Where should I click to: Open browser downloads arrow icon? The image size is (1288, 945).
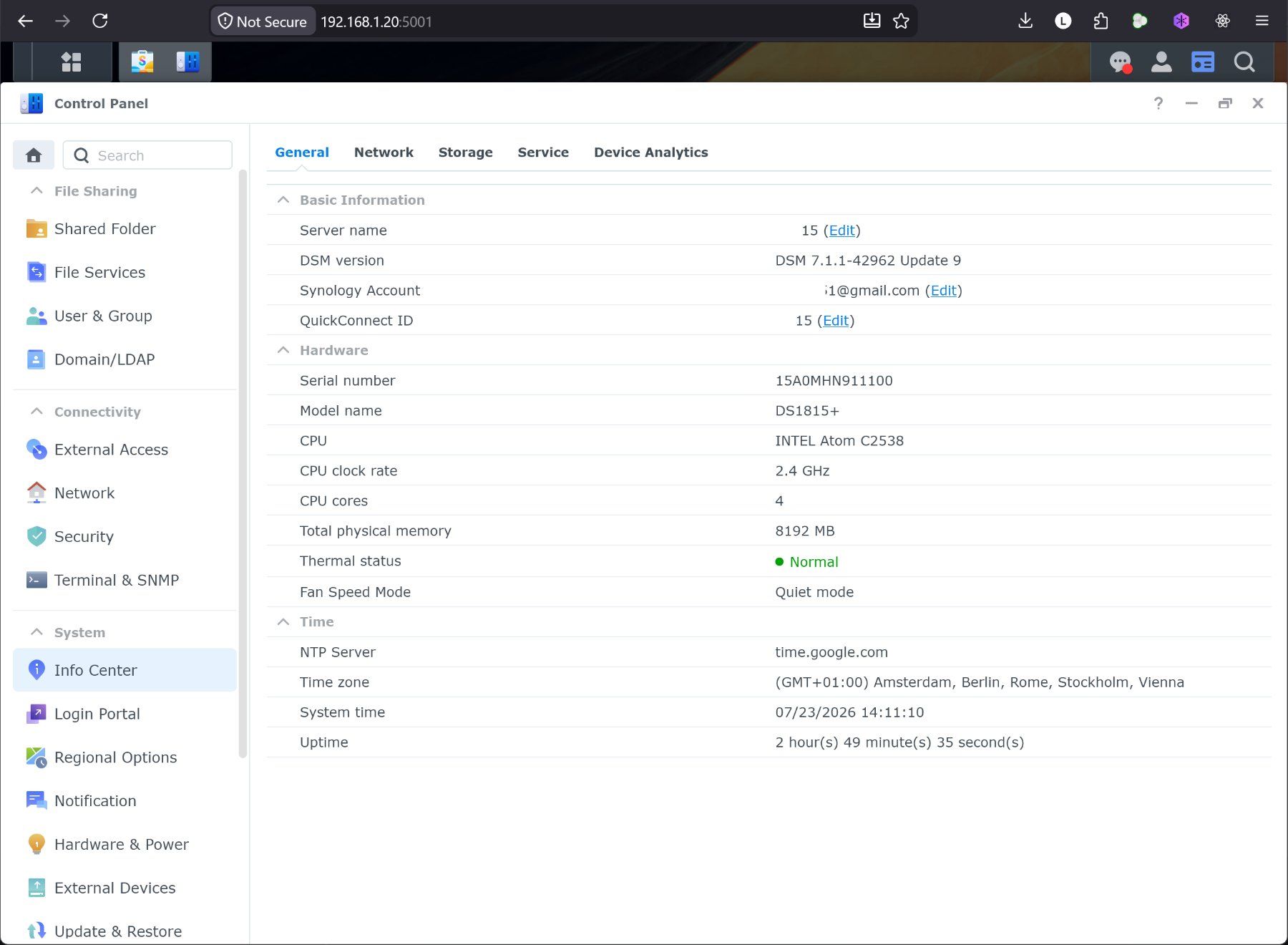(x=1025, y=21)
